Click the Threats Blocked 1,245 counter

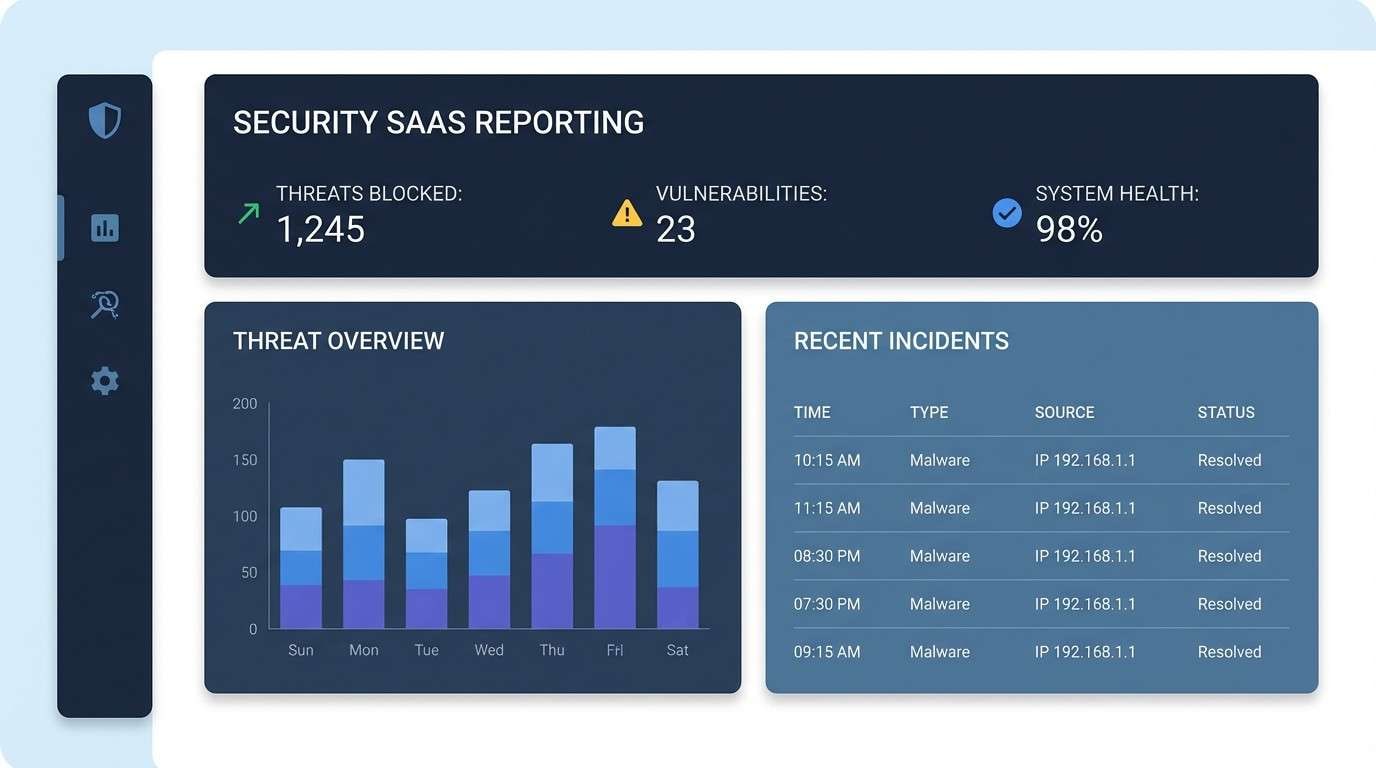coord(321,230)
